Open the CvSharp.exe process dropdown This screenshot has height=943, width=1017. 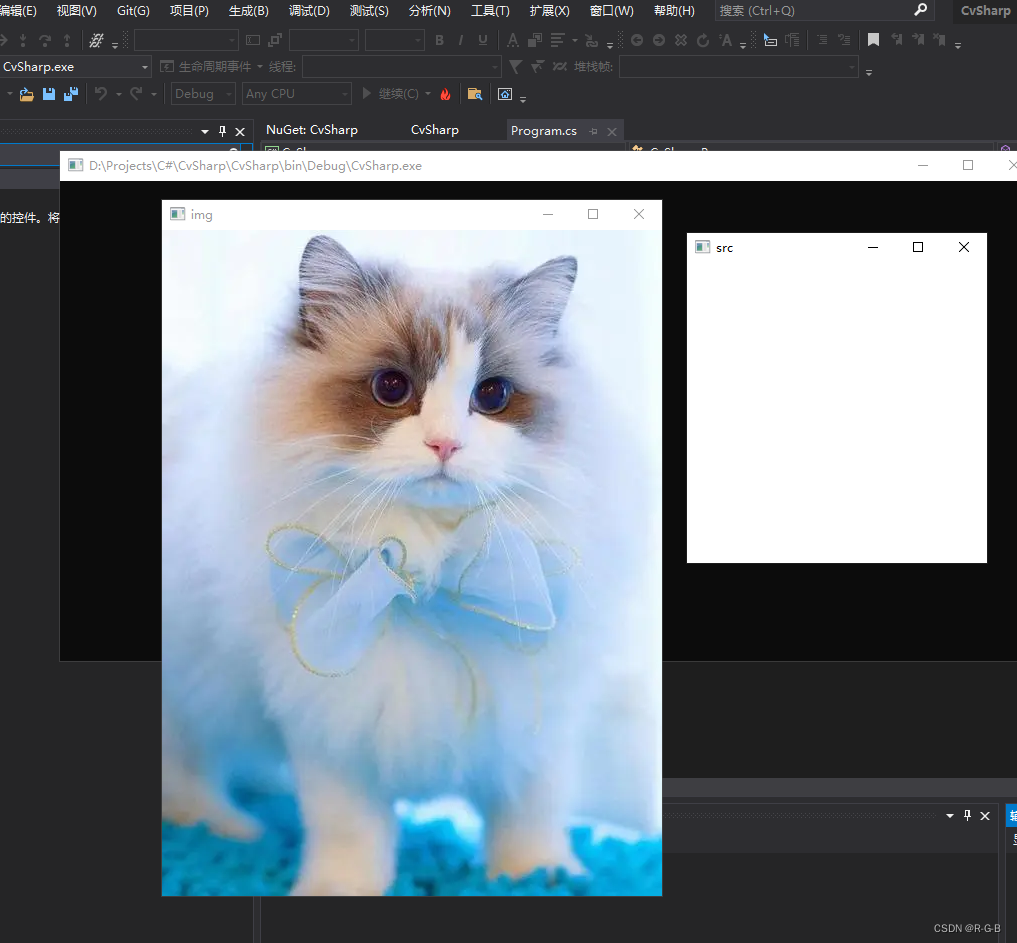pyautogui.click(x=75, y=67)
